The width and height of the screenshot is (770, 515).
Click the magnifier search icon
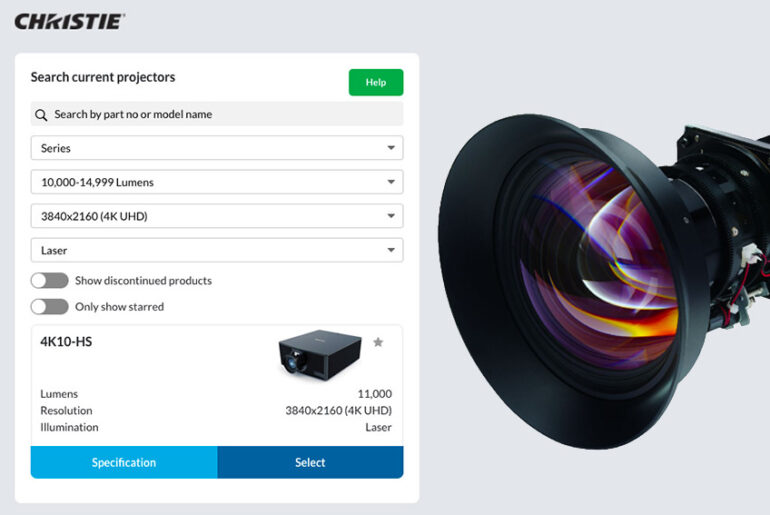click(x=41, y=115)
